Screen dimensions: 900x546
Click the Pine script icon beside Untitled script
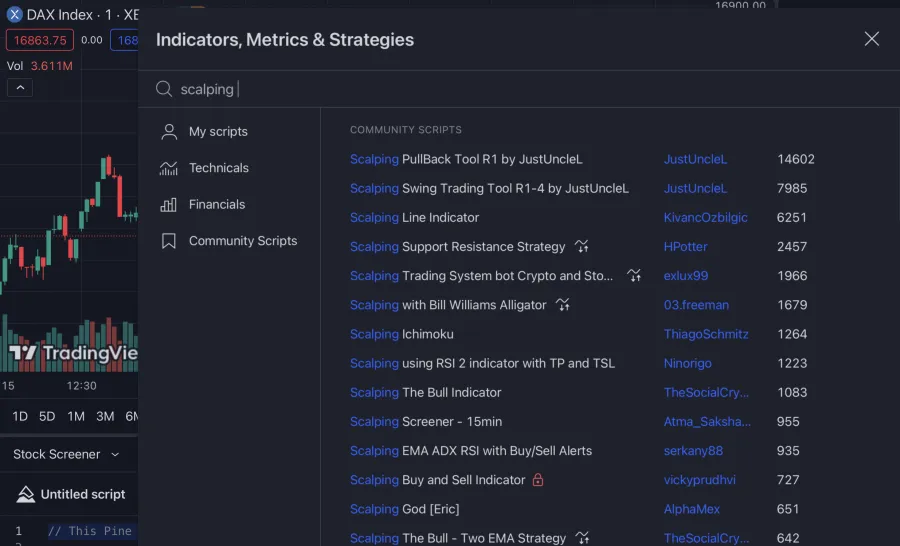pos(26,494)
